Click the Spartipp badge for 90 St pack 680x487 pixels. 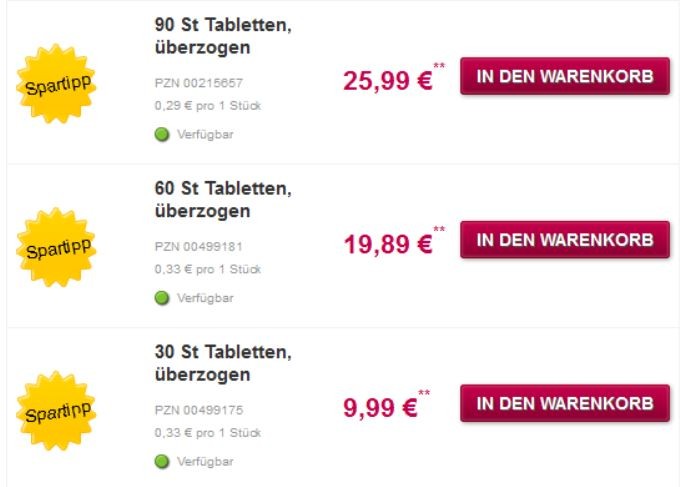(56, 84)
